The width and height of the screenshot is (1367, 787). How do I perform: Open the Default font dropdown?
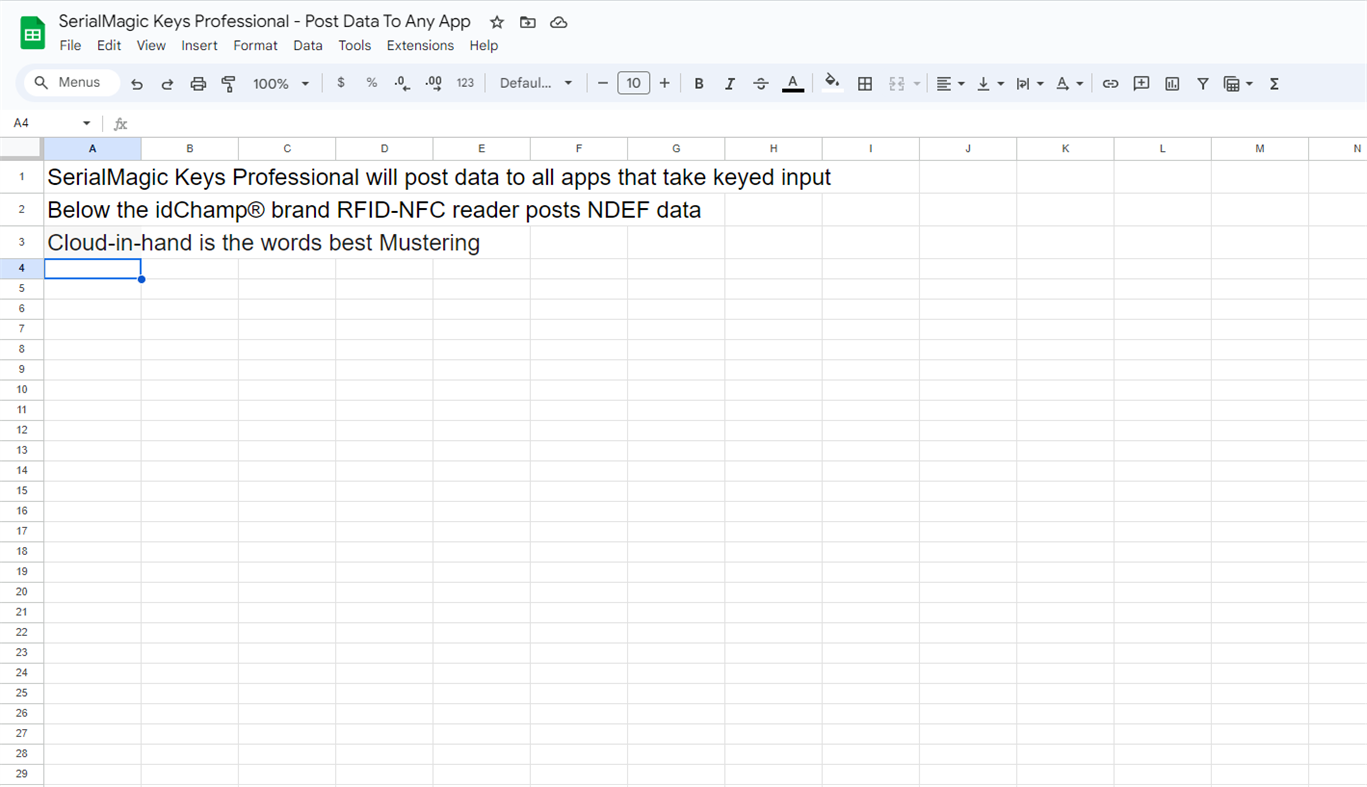tap(536, 83)
